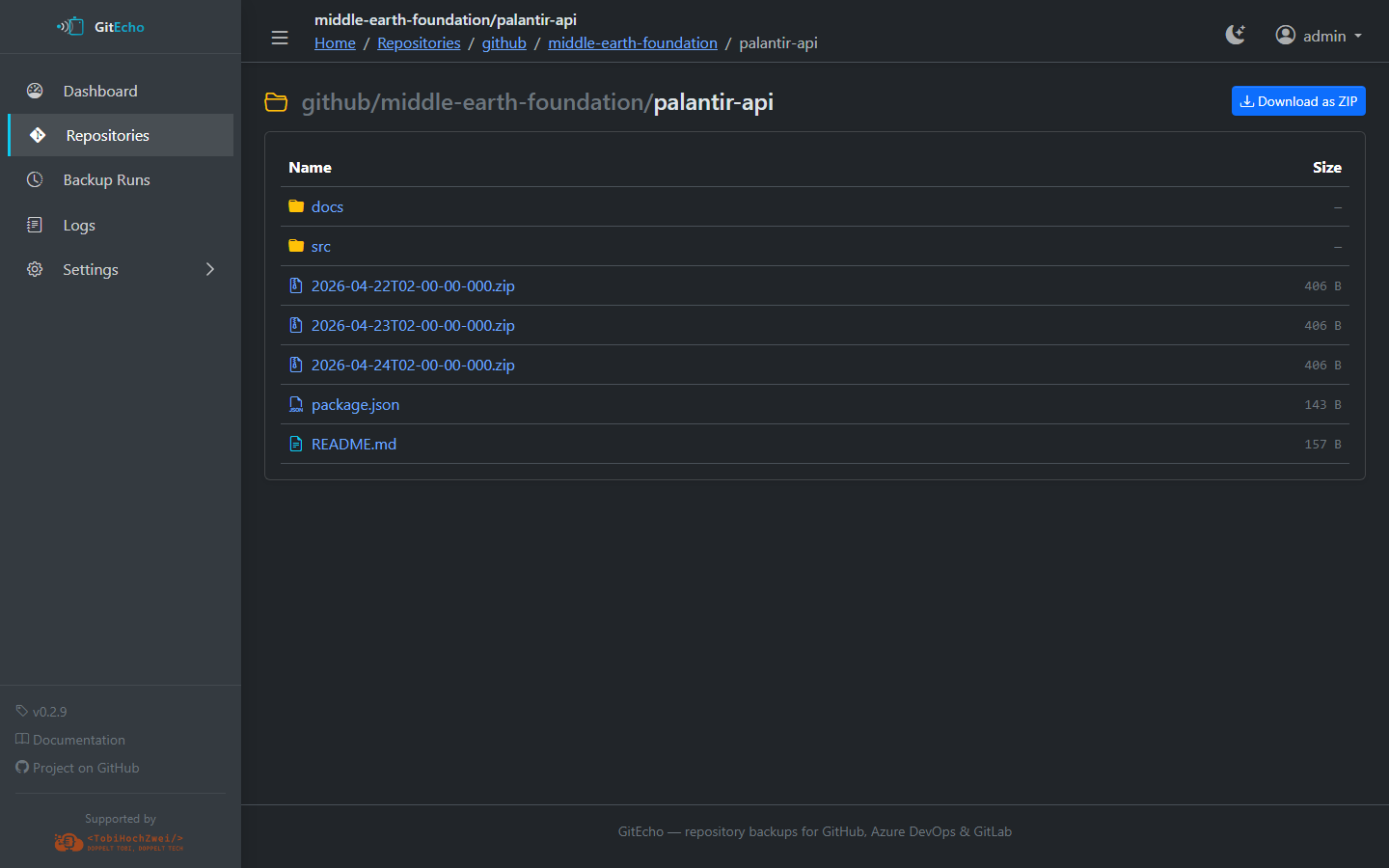Viewport: 1389px width, 868px height.
Task: Open the admin user dropdown
Action: coord(1318,36)
